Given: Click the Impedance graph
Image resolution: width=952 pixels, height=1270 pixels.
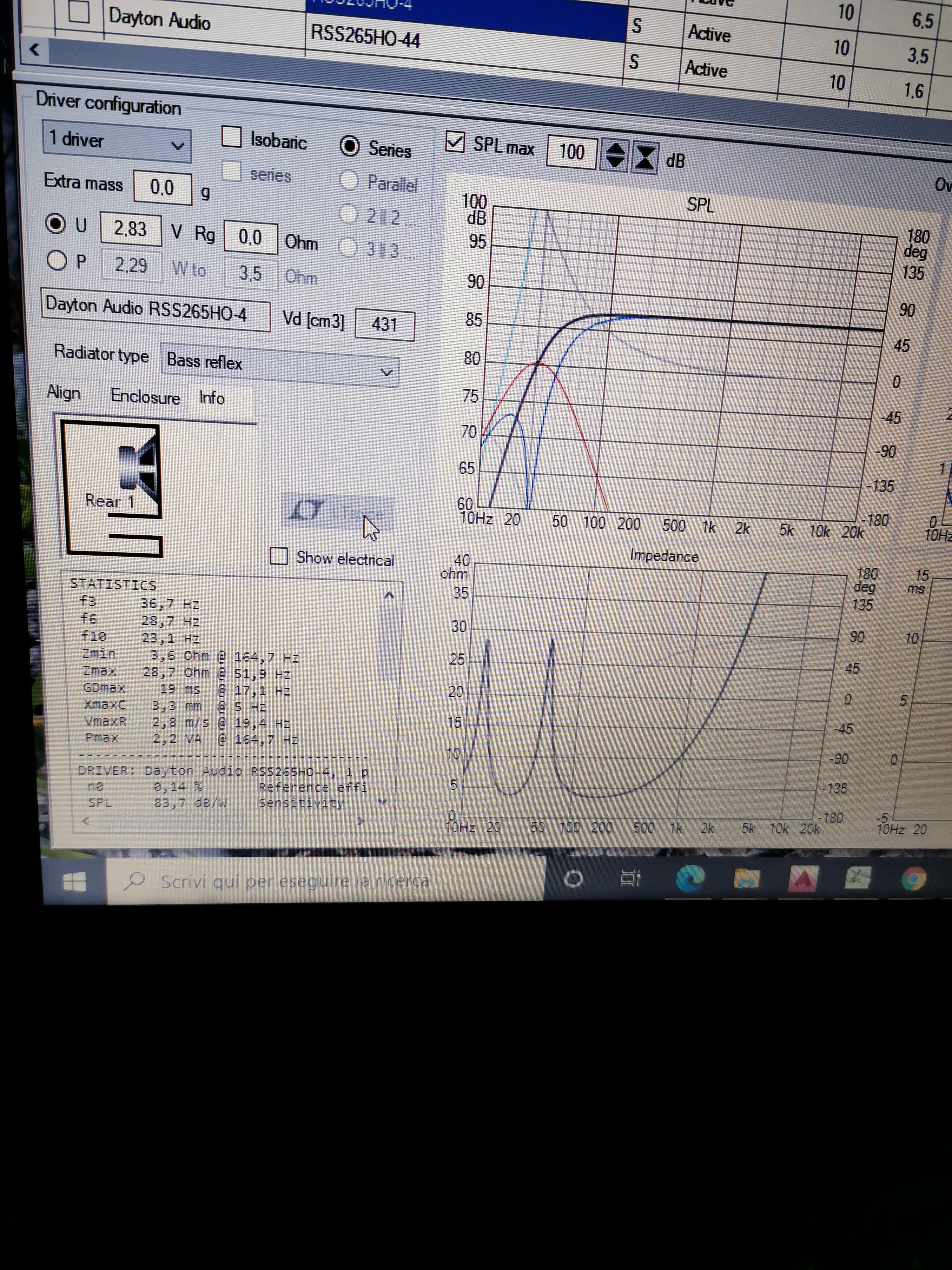Looking at the screenshot, I should click(x=654, y=691).
